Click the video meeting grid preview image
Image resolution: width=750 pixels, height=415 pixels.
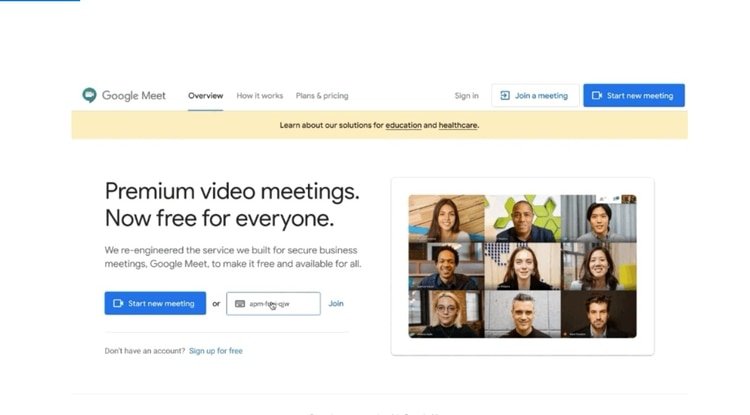click(x=522, y=266)
